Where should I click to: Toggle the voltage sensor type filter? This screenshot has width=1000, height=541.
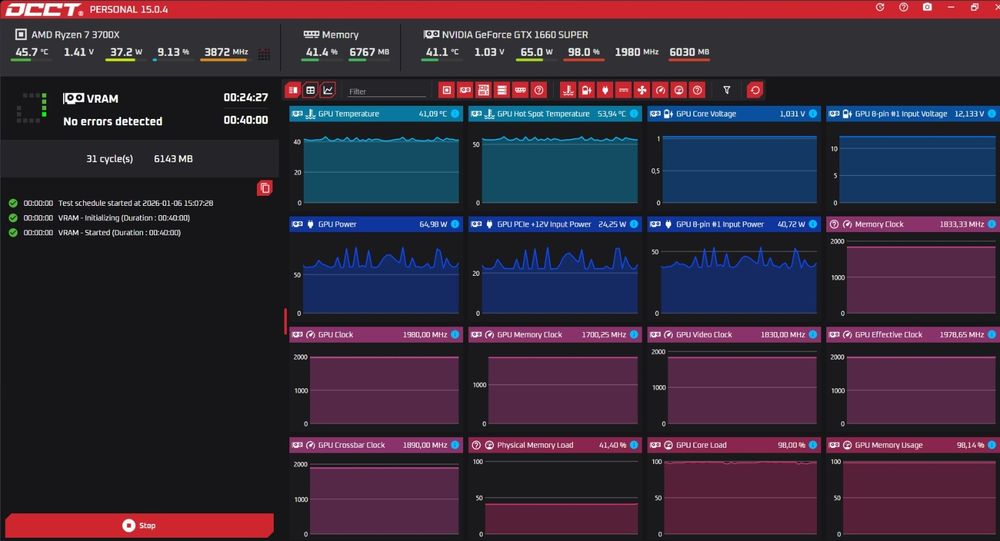click(x=587, y=90)
